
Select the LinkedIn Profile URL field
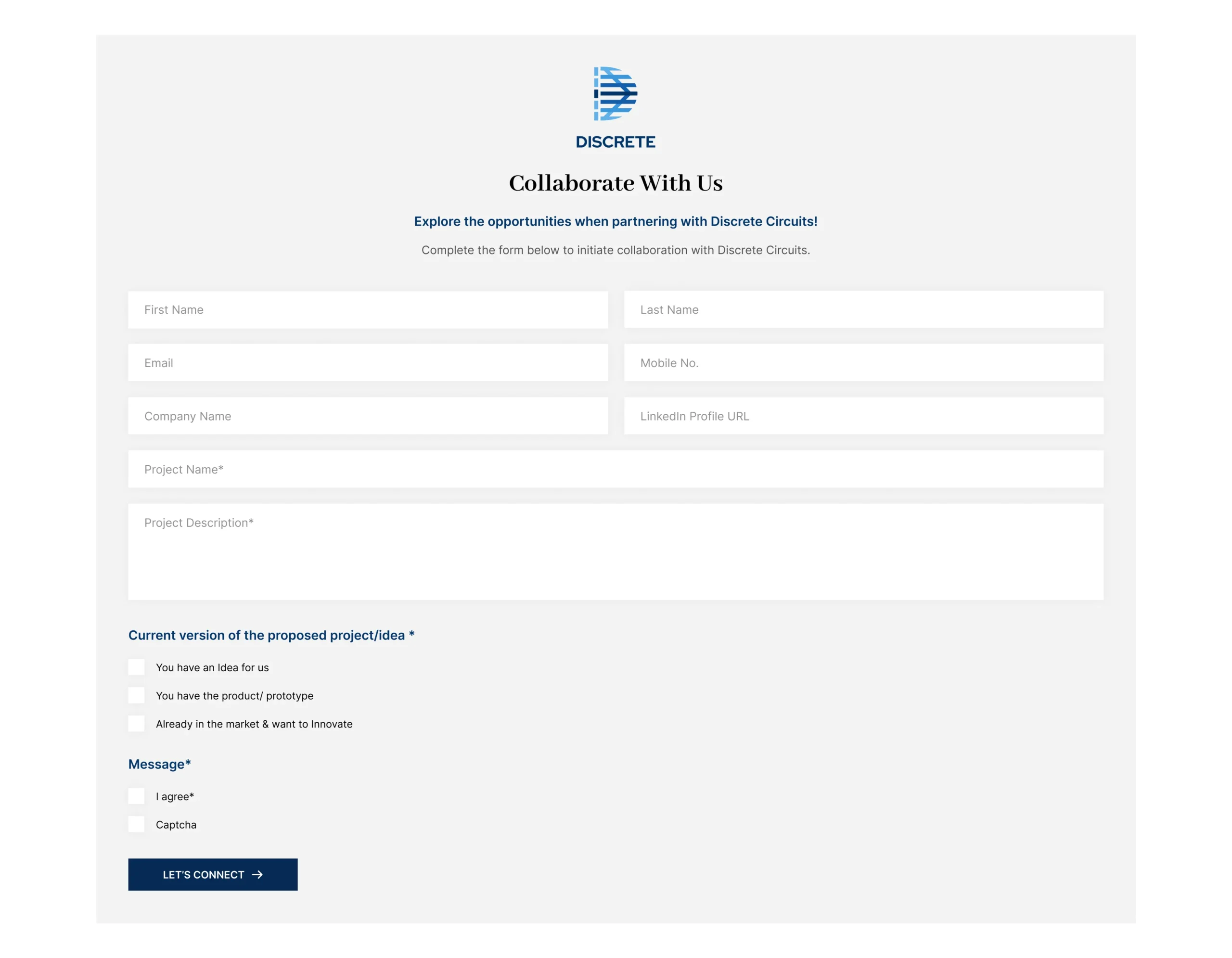tap(864, 416)
